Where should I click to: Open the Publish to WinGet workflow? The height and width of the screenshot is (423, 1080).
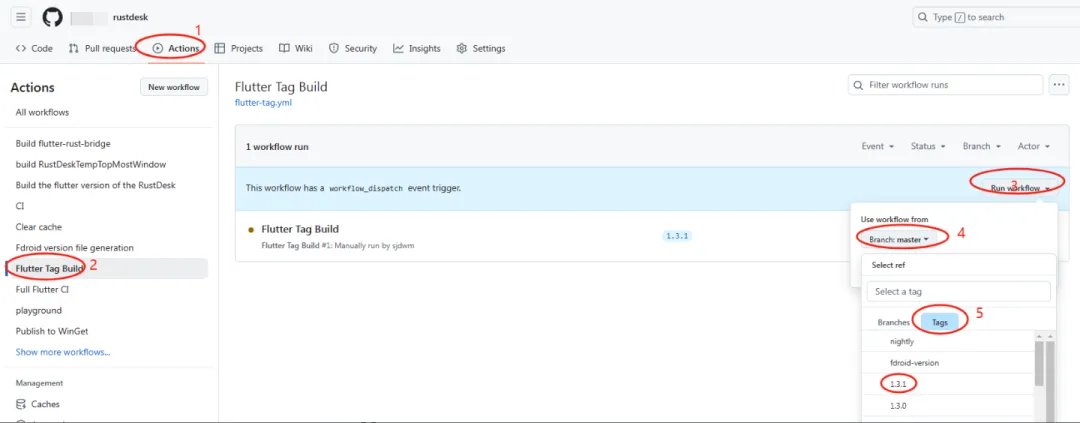(x=52, y=331)
